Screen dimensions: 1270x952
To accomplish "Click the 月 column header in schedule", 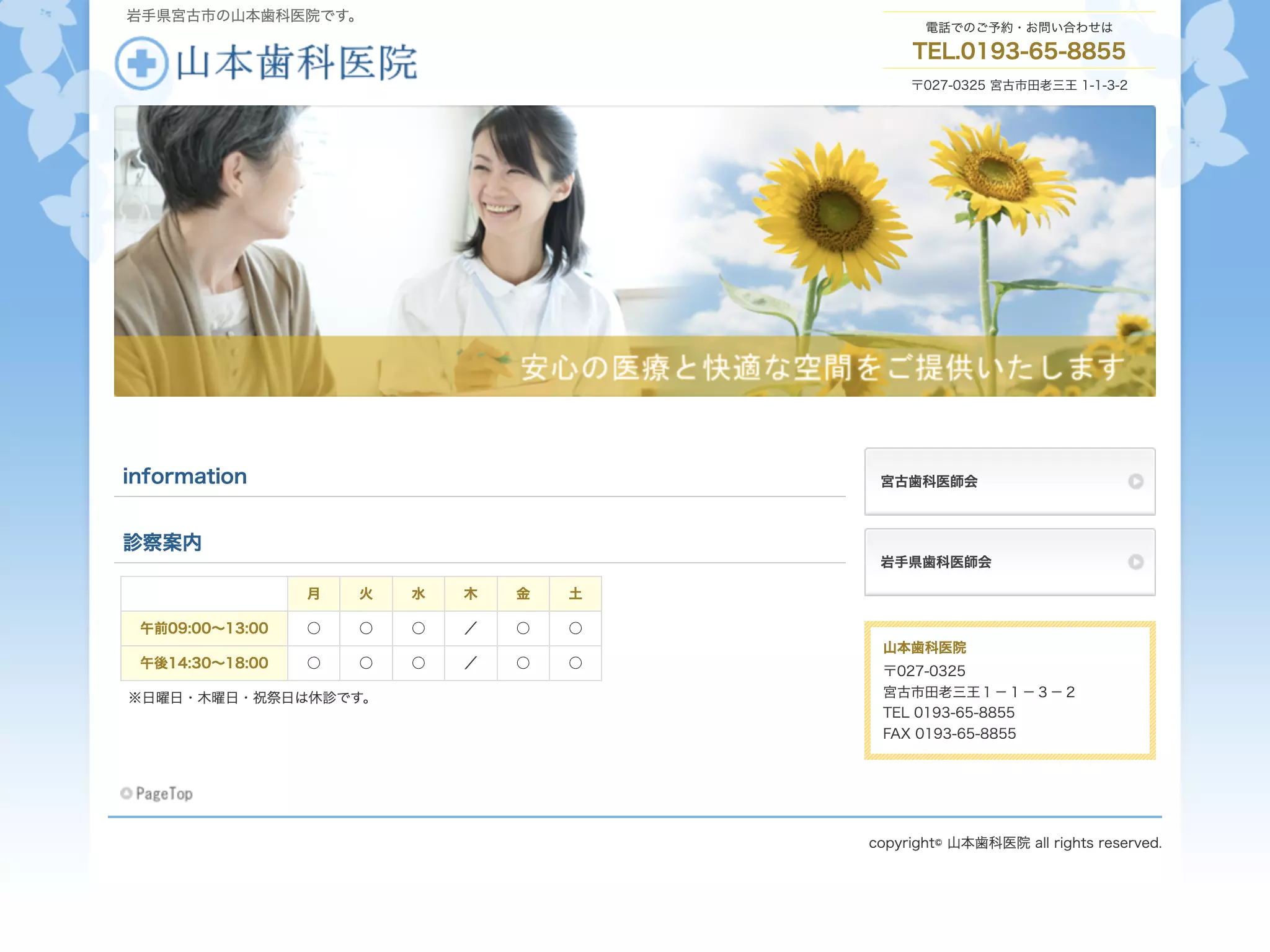I will 314,594.
